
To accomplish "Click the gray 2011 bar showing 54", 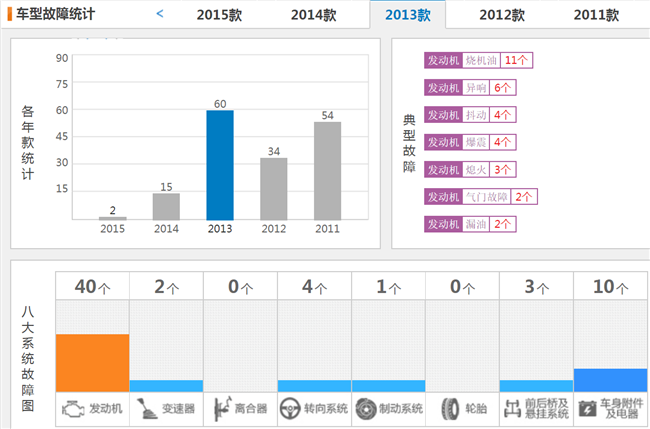I will pos(327,171).
